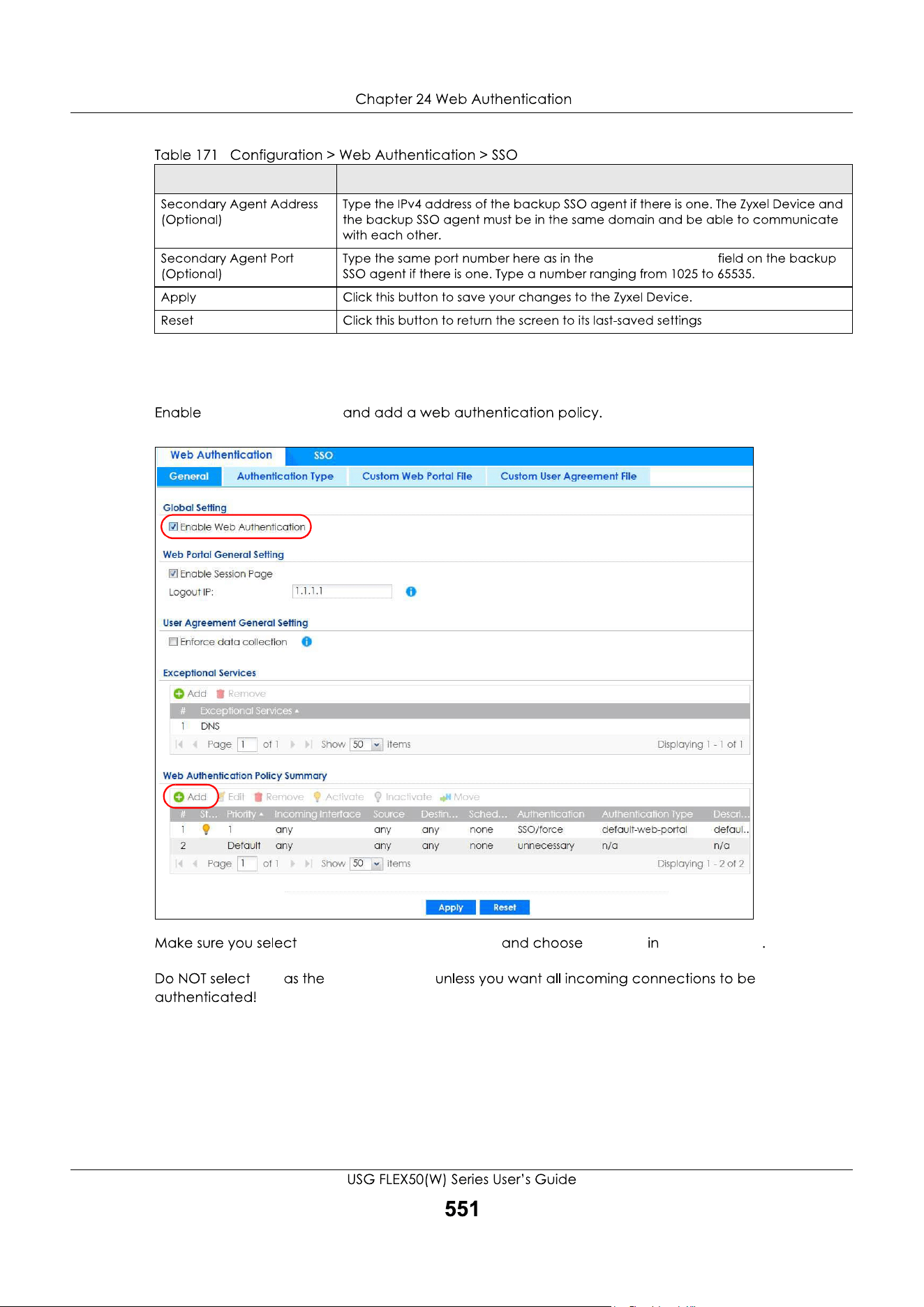Select the default-web-portal cell
Image resolution: width=924 pixels, height=1307 pixels.
(x=644, y=829)
